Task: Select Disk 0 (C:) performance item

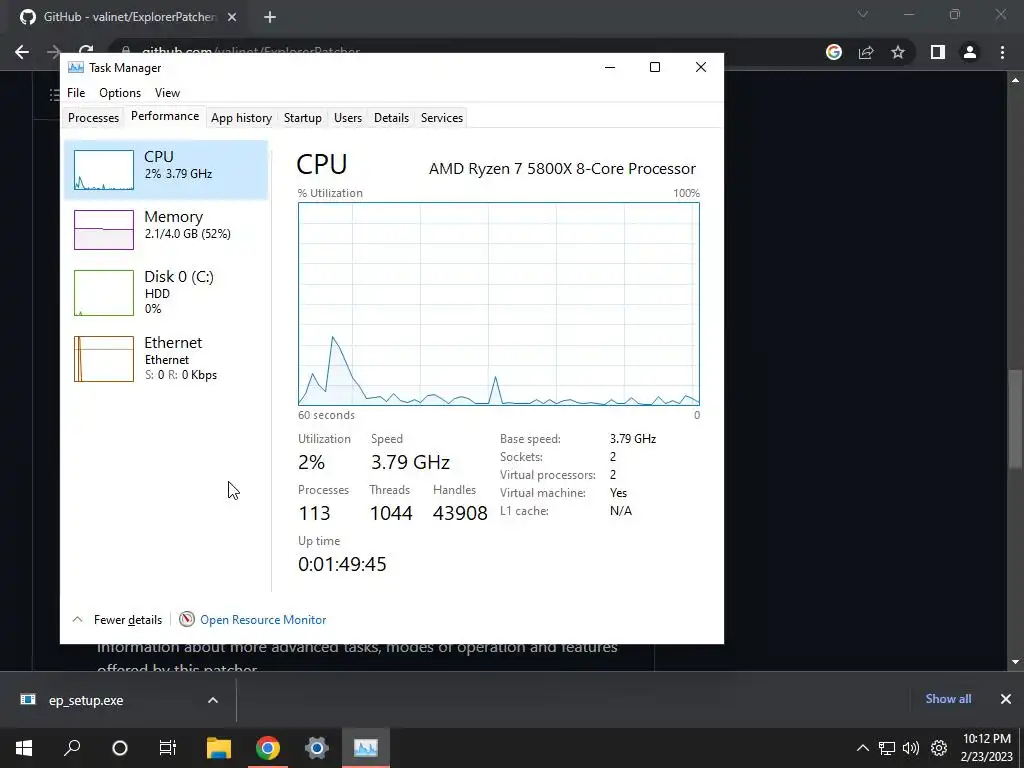Action: point(166,292)
